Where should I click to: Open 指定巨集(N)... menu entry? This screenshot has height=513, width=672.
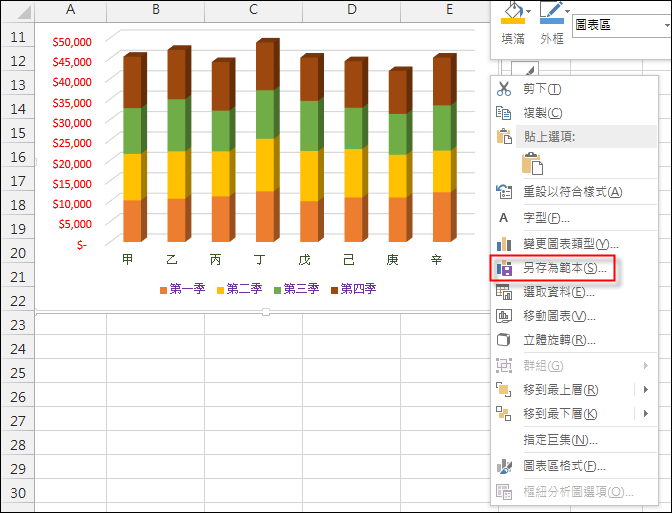click(x=574, y=440)
